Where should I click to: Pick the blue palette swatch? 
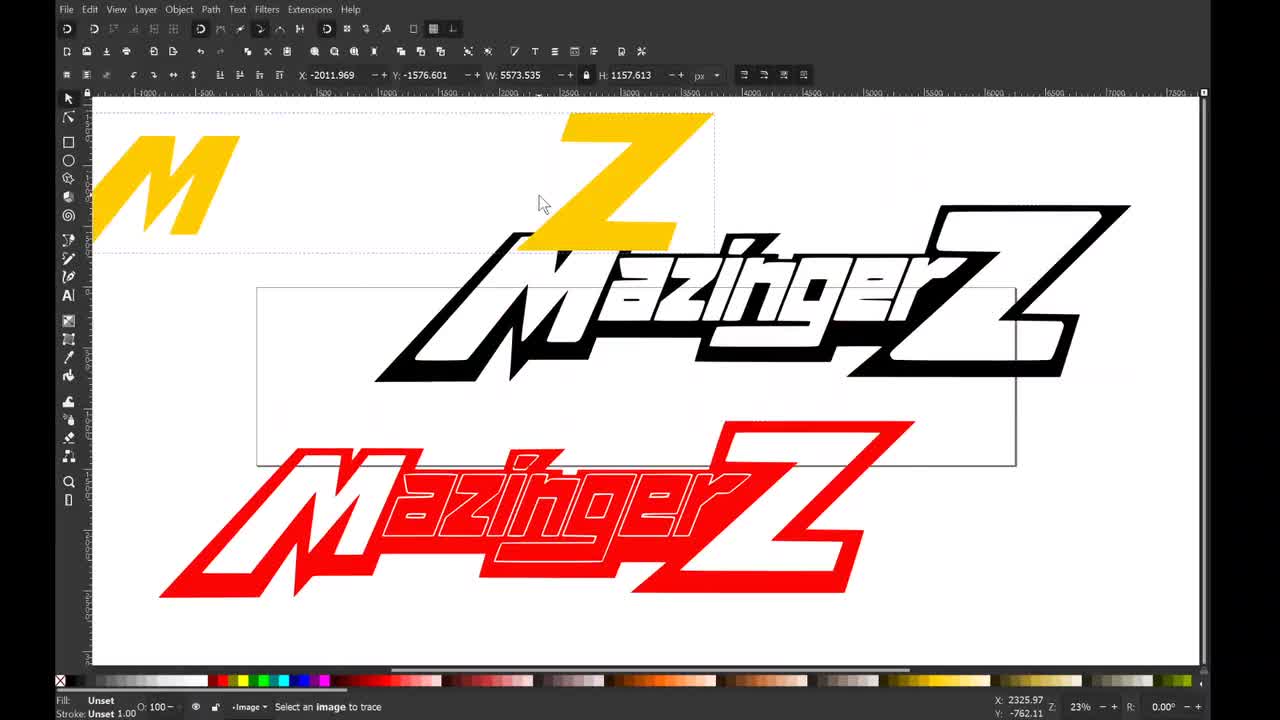(303, 681)
